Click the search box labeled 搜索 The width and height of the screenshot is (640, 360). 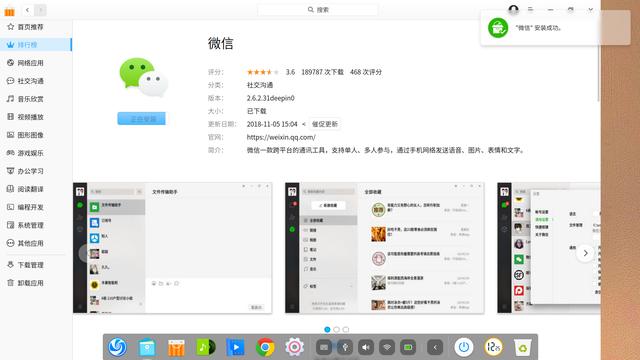tap(318, 9)
